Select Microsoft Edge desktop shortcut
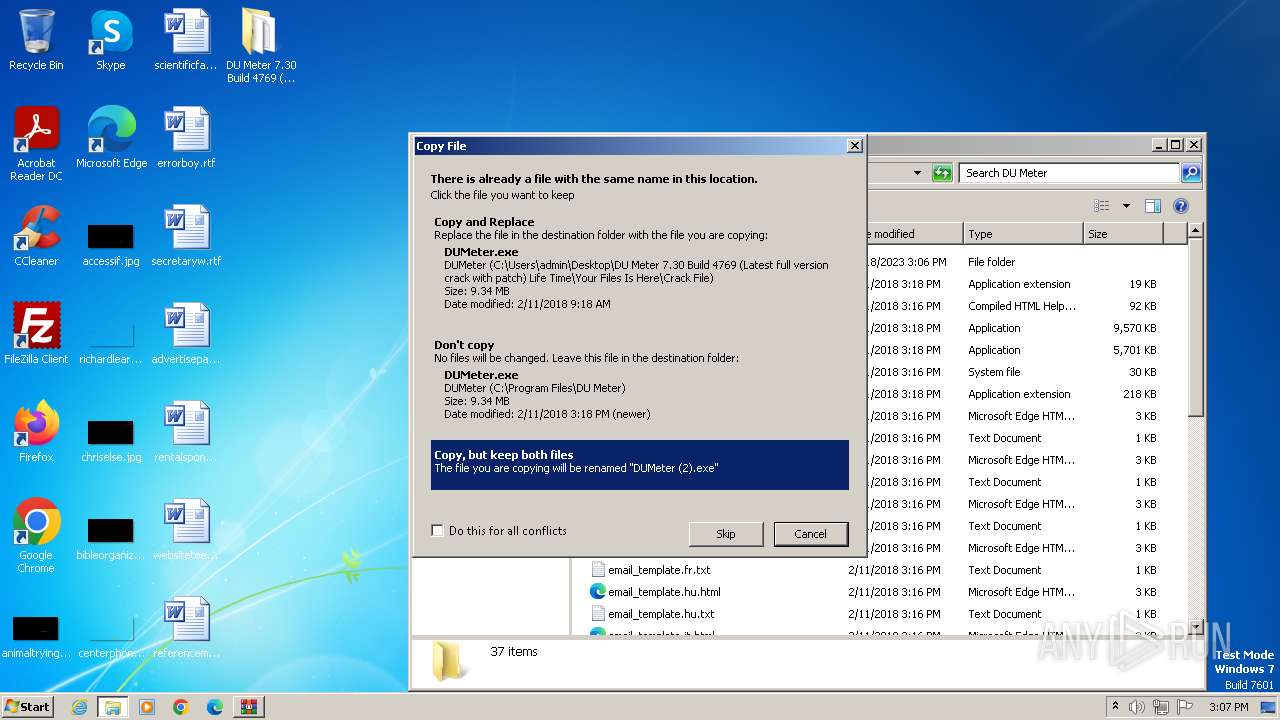The image size is (1280, 720). tap(111, 138)
